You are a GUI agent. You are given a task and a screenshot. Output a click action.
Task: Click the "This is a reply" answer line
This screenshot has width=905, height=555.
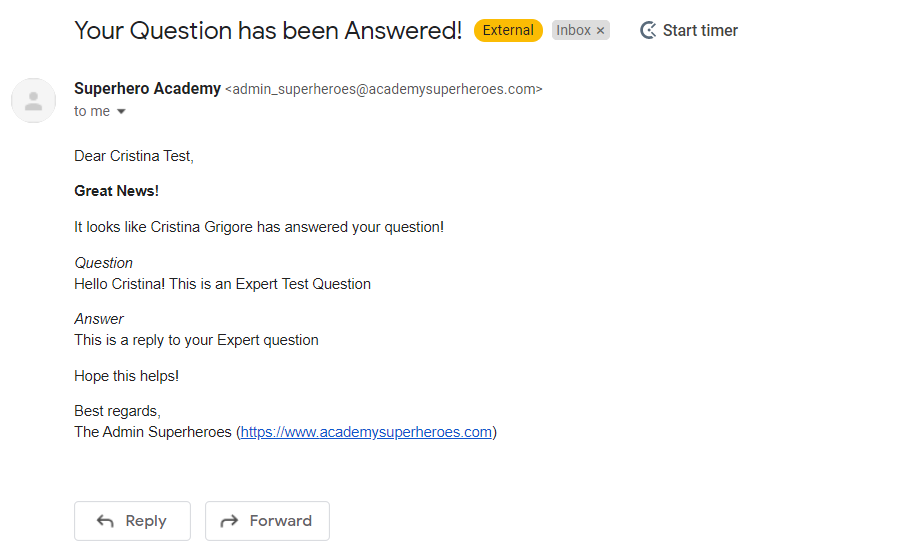click(196, 340)
